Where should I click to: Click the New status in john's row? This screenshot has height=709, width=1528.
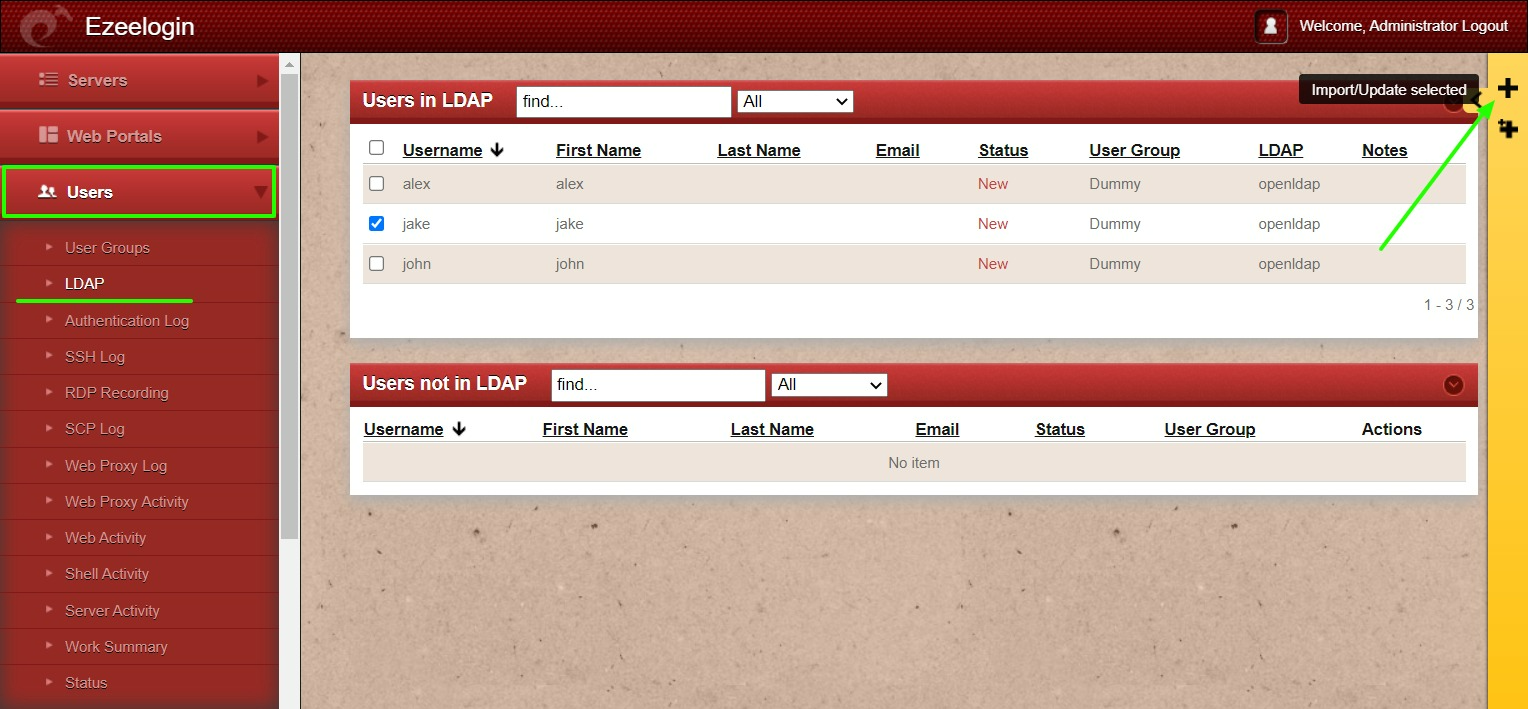pos(993,264)
